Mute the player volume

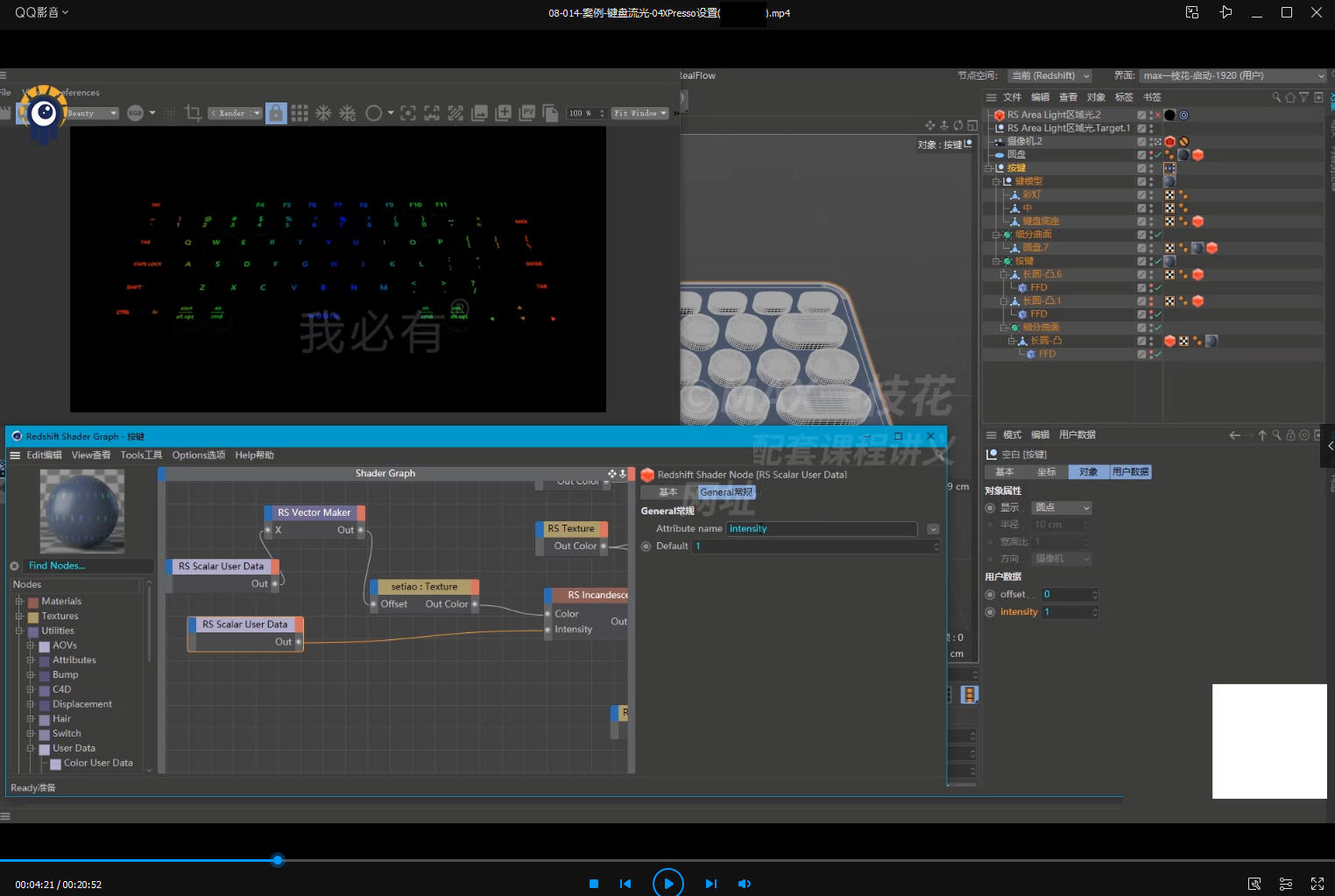coord(744,884)
